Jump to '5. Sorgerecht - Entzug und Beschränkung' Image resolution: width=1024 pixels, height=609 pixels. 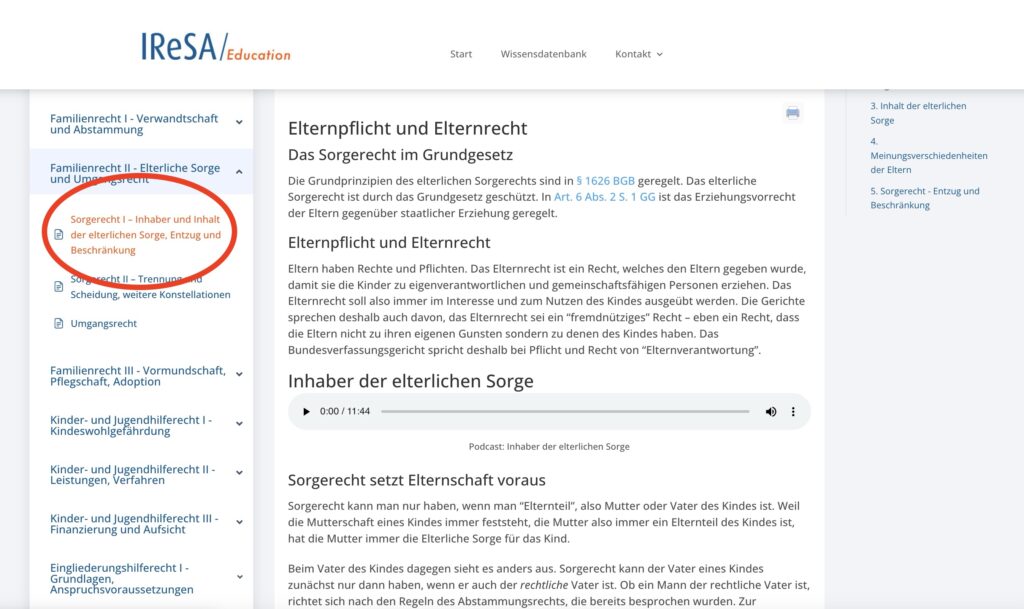924,198
